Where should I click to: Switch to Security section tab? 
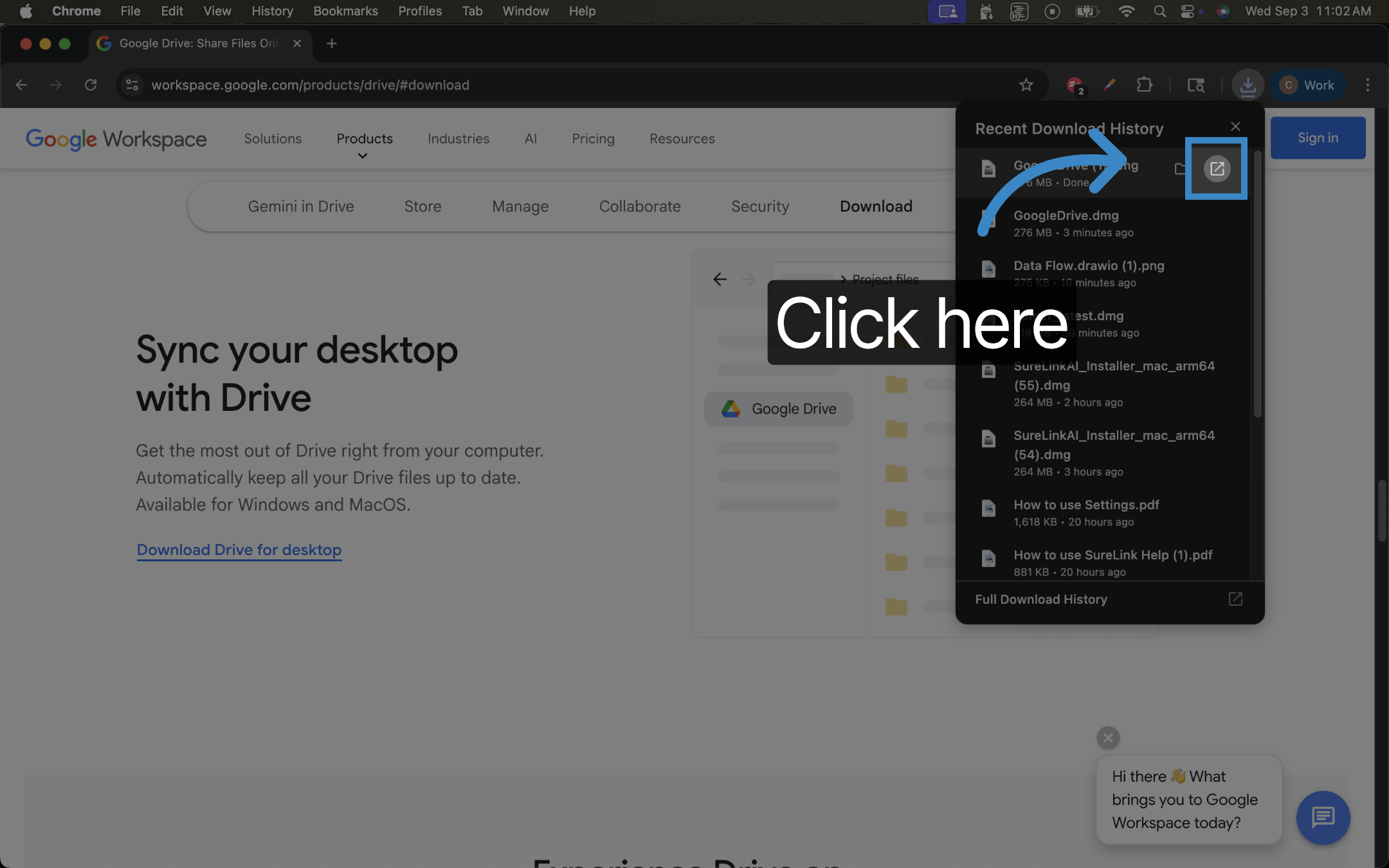pyautogui.click(x=760, y=206)
